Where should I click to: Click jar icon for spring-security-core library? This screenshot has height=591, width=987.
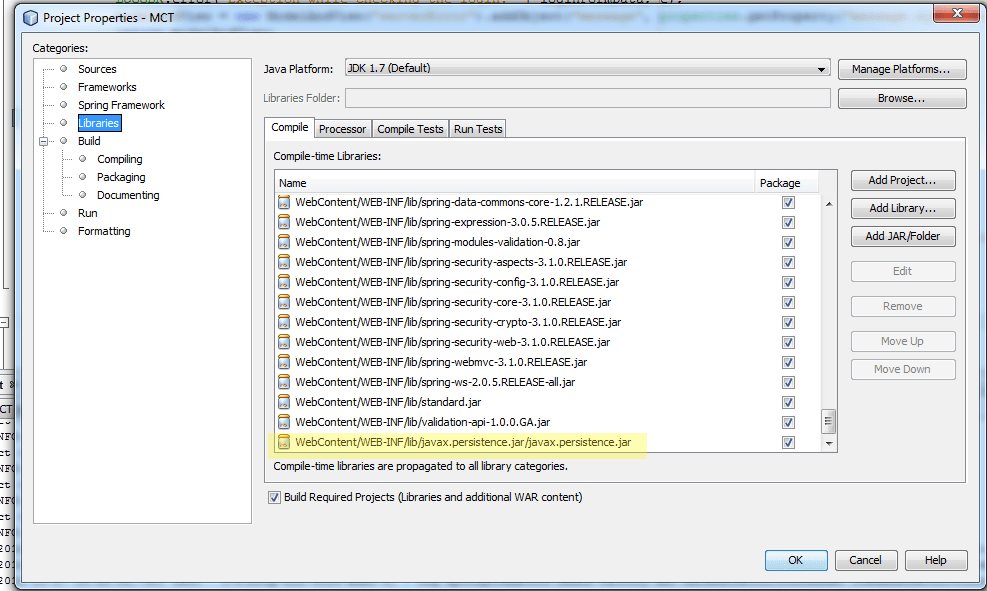click(284, 302)
